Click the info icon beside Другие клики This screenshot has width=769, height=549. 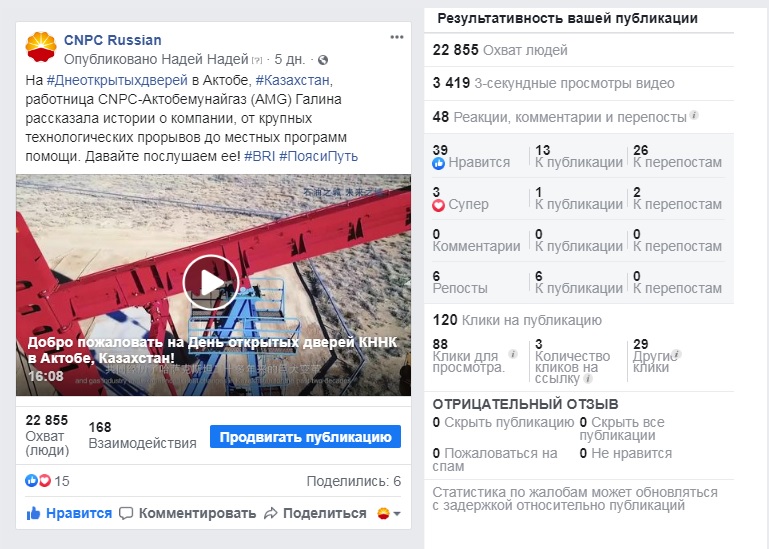(x=676, y=354)
